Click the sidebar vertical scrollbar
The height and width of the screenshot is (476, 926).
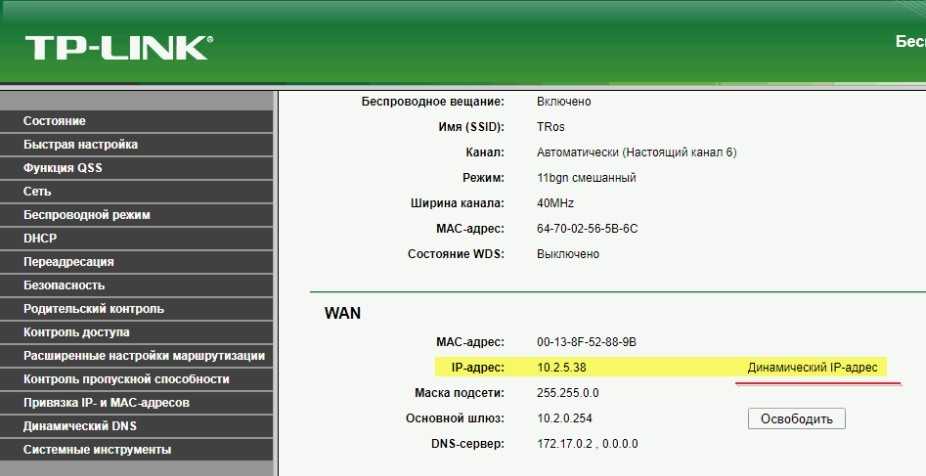(276, 280)
